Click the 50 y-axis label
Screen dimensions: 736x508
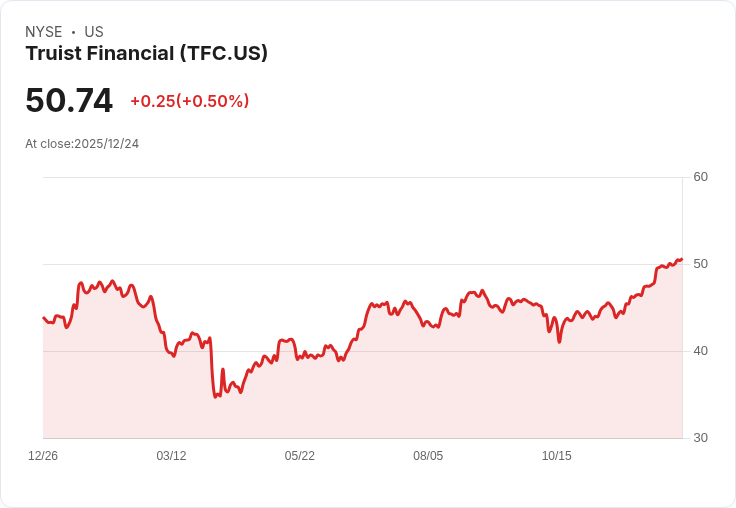coord(700,264)
